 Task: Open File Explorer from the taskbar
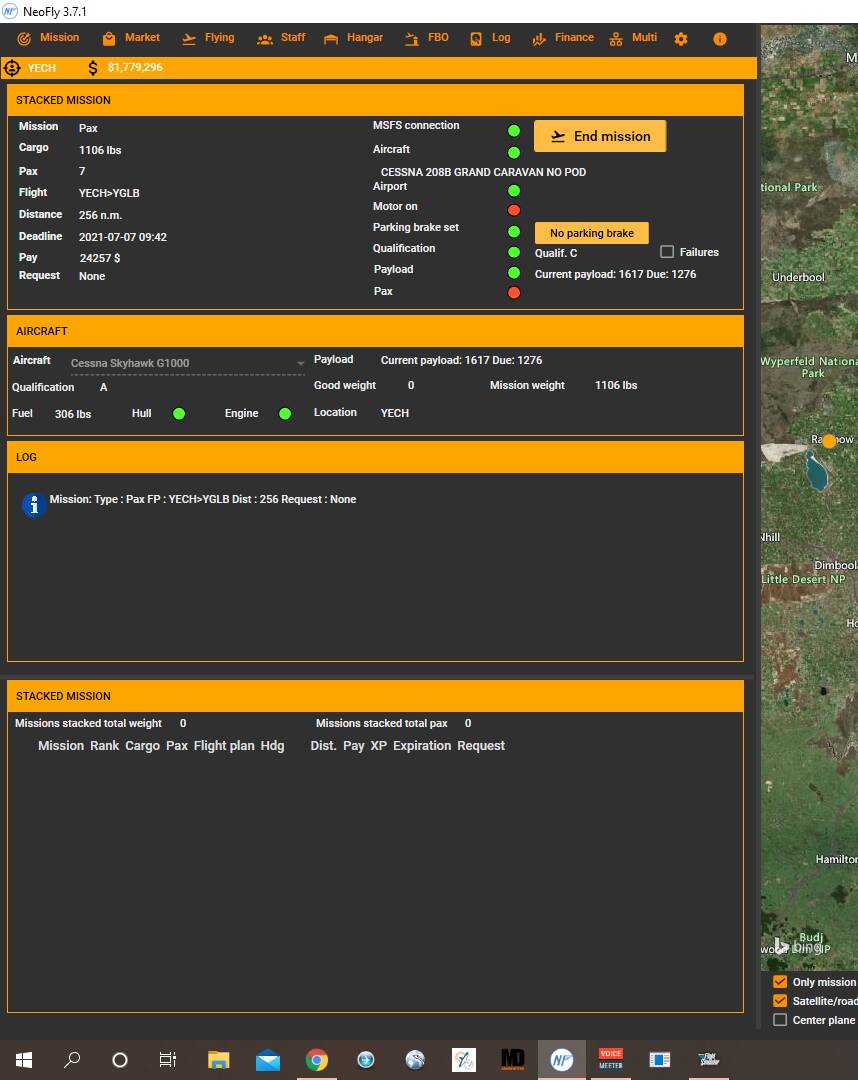click(218, 1060)
